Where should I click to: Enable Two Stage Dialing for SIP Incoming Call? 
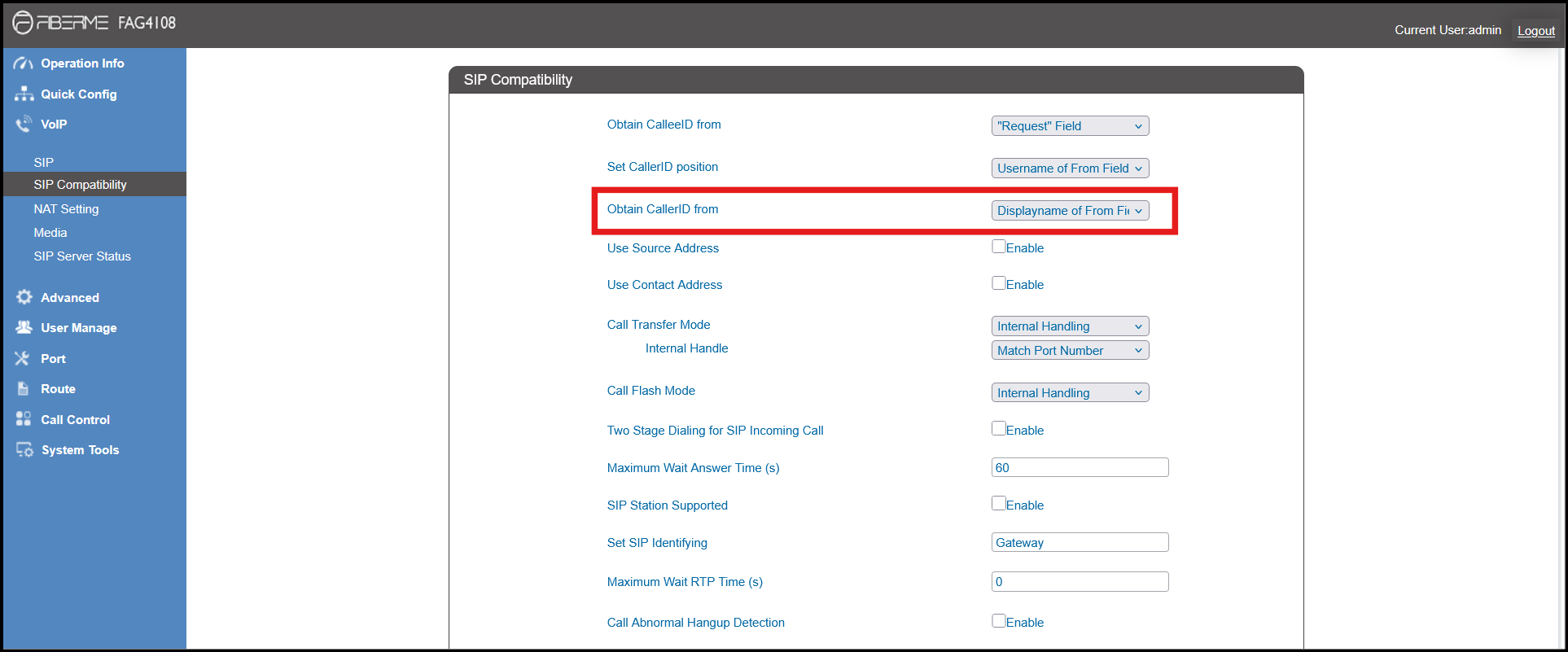(998, 429)
